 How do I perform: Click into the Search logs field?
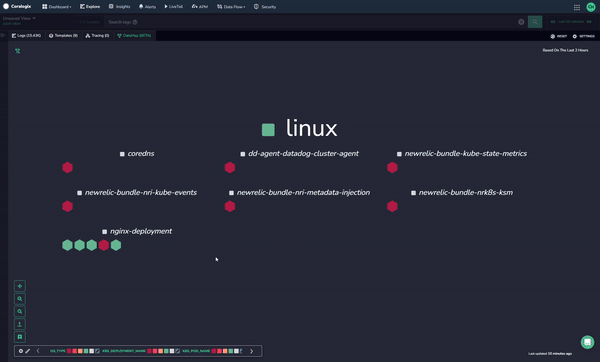pyautogui.click(x=310, y=22)
